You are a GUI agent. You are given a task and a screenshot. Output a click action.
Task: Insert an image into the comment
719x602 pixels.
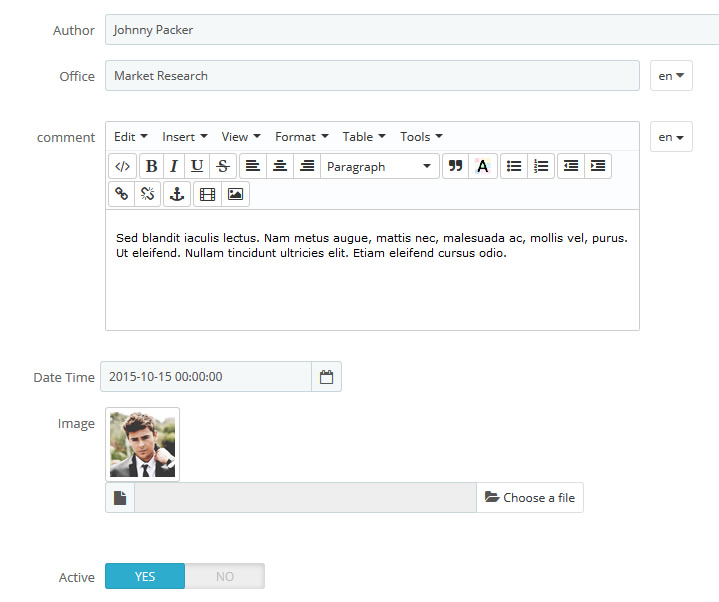pos(235,194)
